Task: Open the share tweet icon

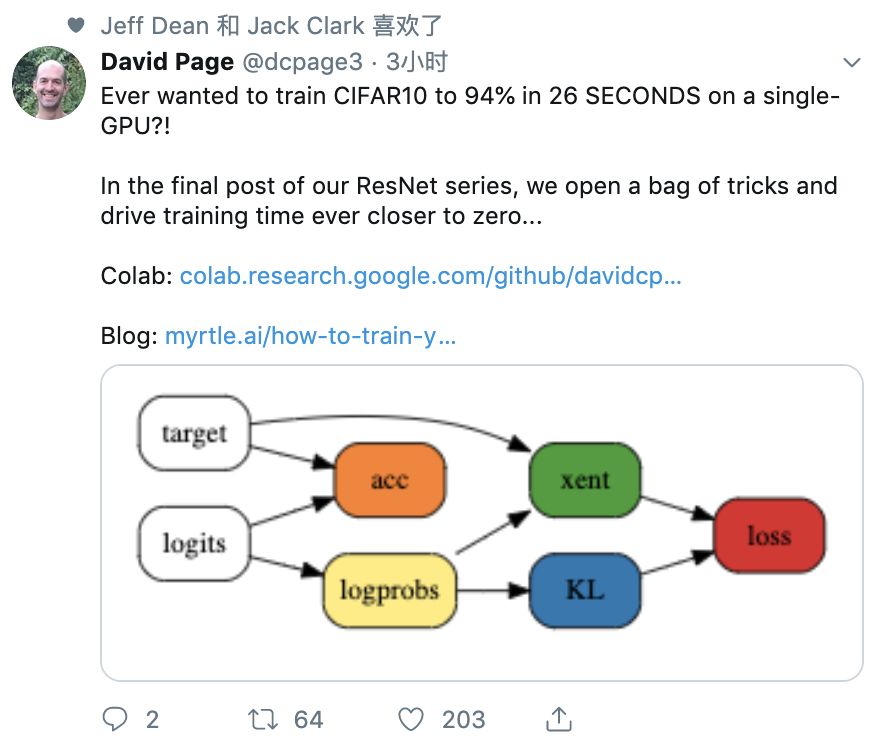Action: (559, 718)
